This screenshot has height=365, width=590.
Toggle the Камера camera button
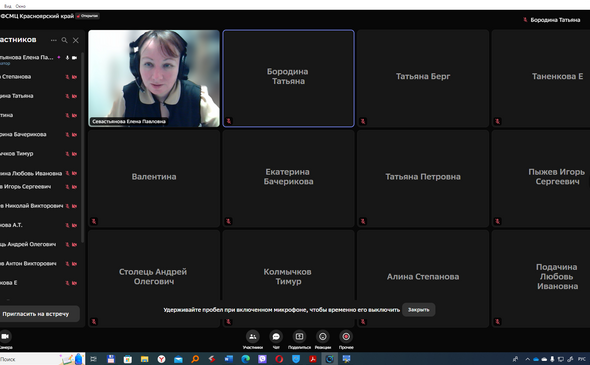(x=5, y=336)
